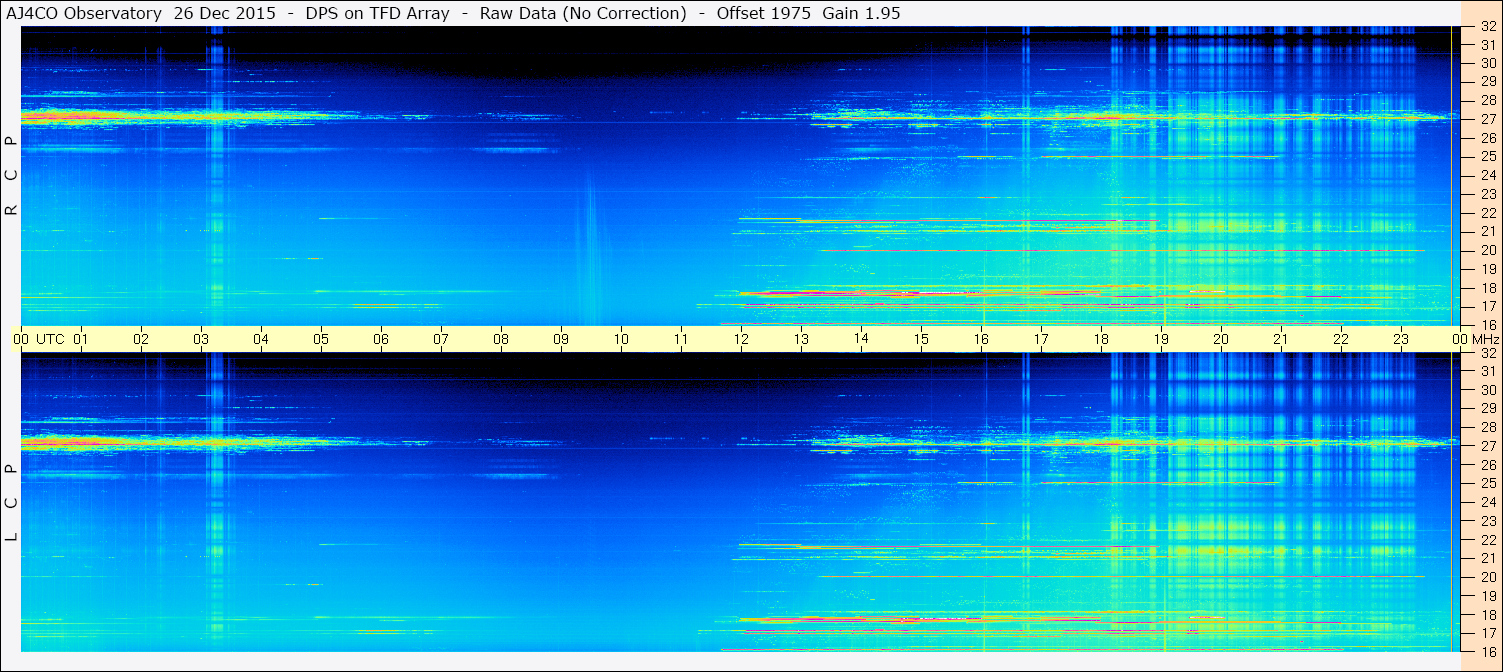The image size is (1503, 672).
Task: Select hour marker 10 on time axis
Action: coord(621,339)
